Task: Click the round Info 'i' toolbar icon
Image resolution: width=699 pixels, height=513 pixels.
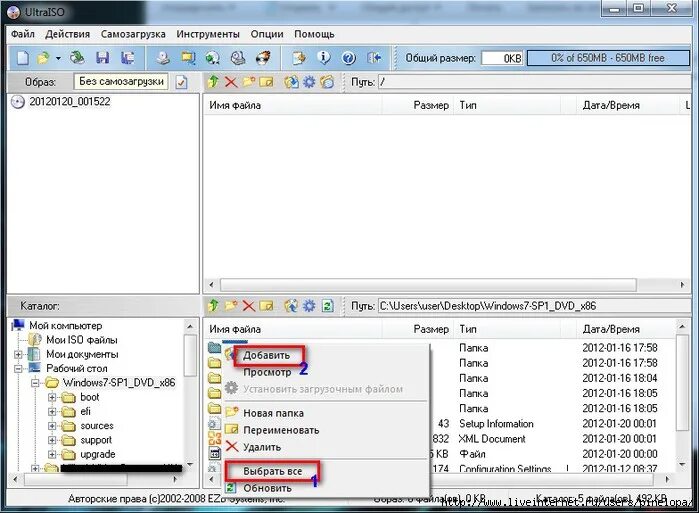Action: [324, 57]
